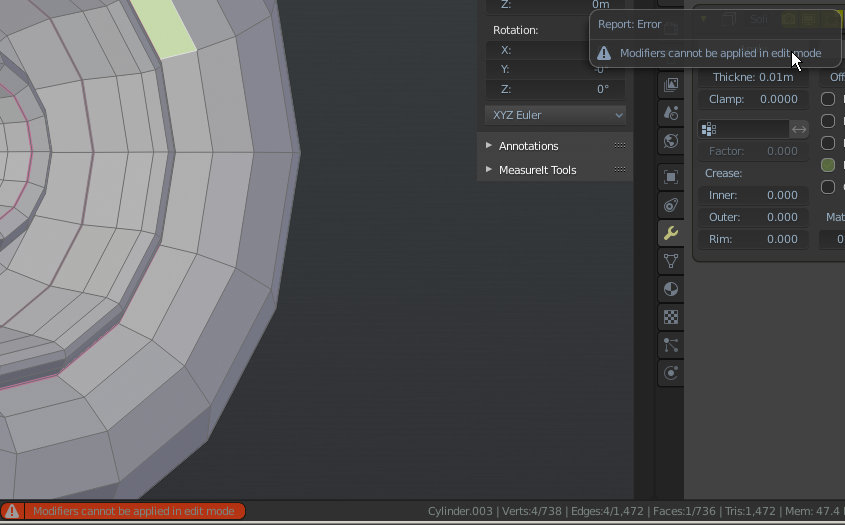Viewport: 845px width, 525px height.
Task: Click the Clamp 0.0000 field
Action: [x=753, y=99]
